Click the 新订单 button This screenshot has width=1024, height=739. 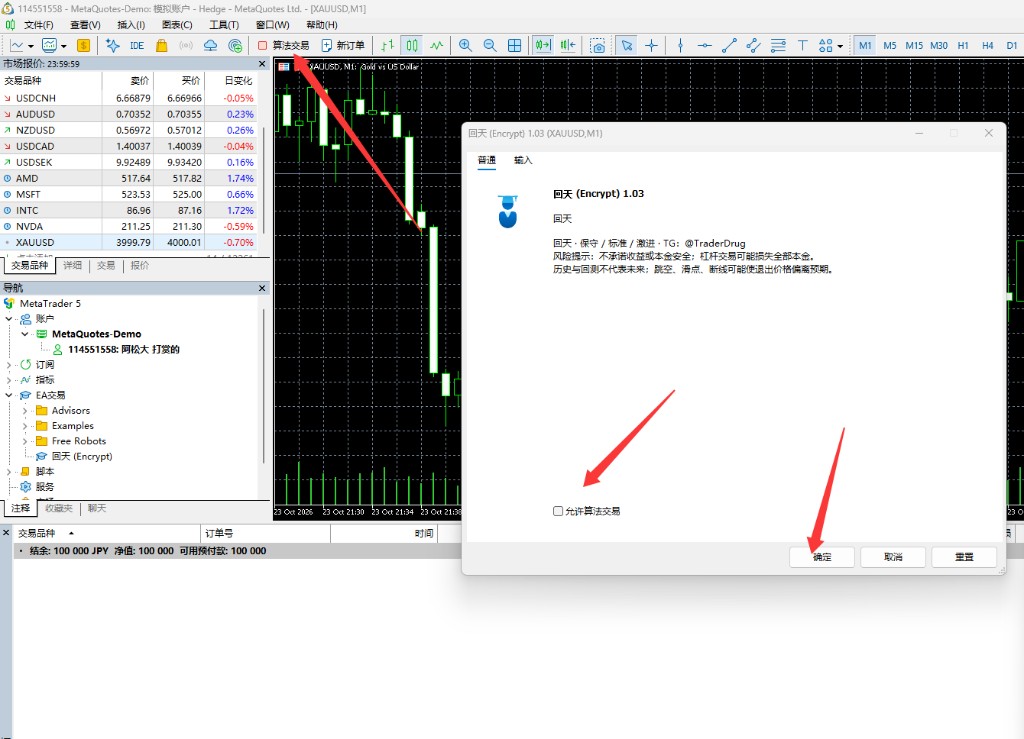343,45
